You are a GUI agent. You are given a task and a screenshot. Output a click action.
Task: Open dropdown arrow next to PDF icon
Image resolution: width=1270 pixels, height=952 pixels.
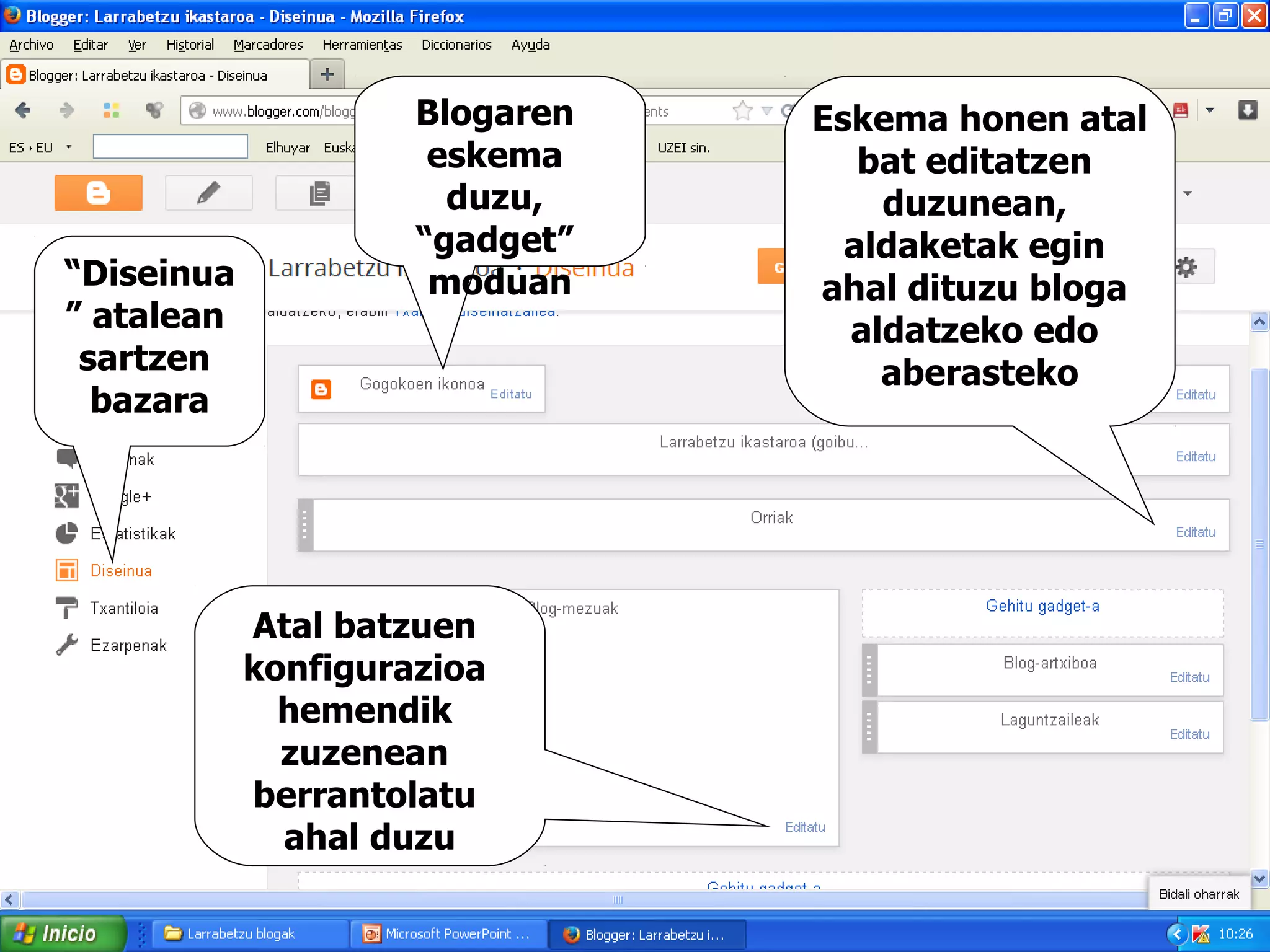[1209, 110]
